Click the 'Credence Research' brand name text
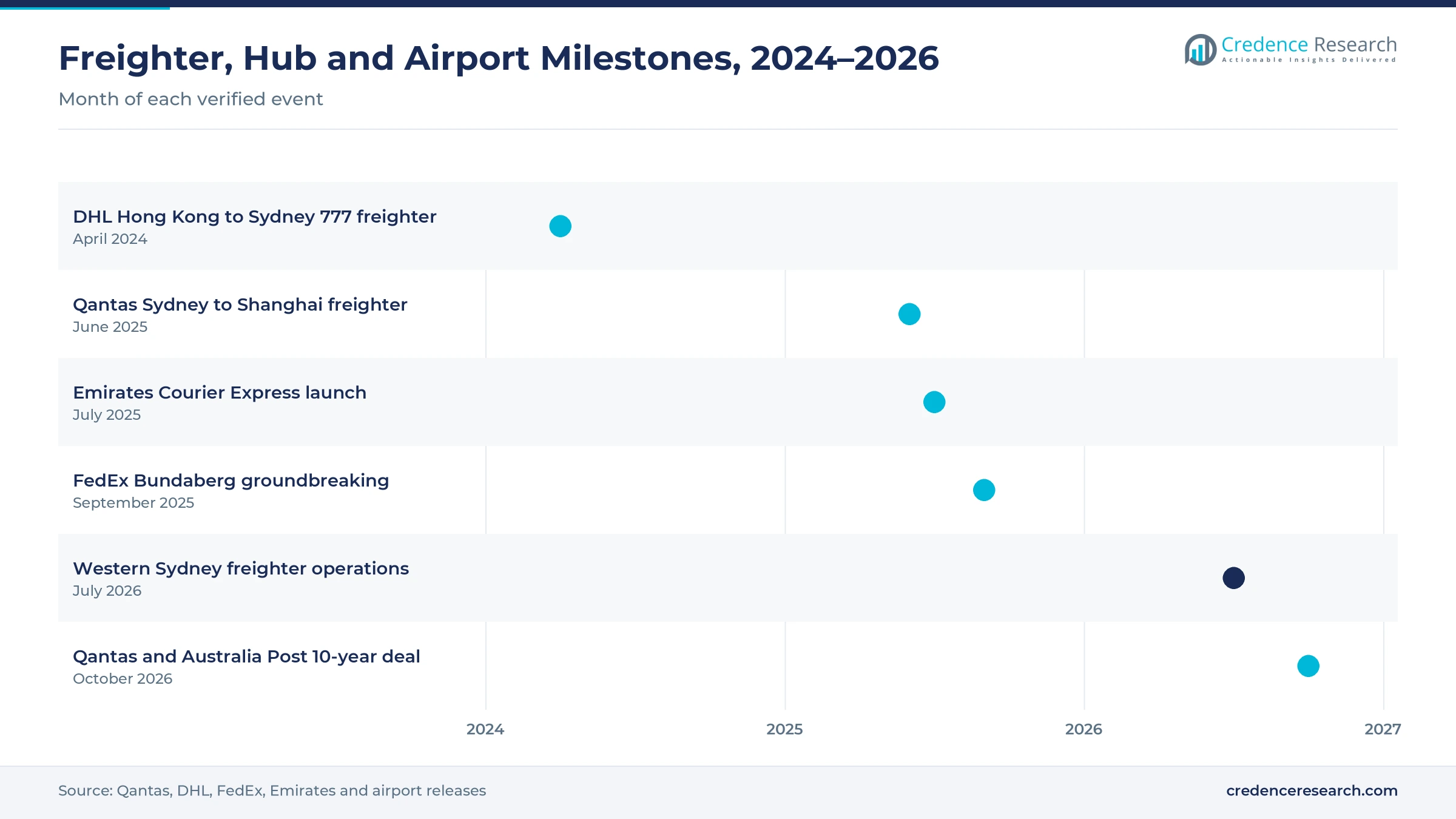Screen dimensions: 1456x819 point(1309,44)
